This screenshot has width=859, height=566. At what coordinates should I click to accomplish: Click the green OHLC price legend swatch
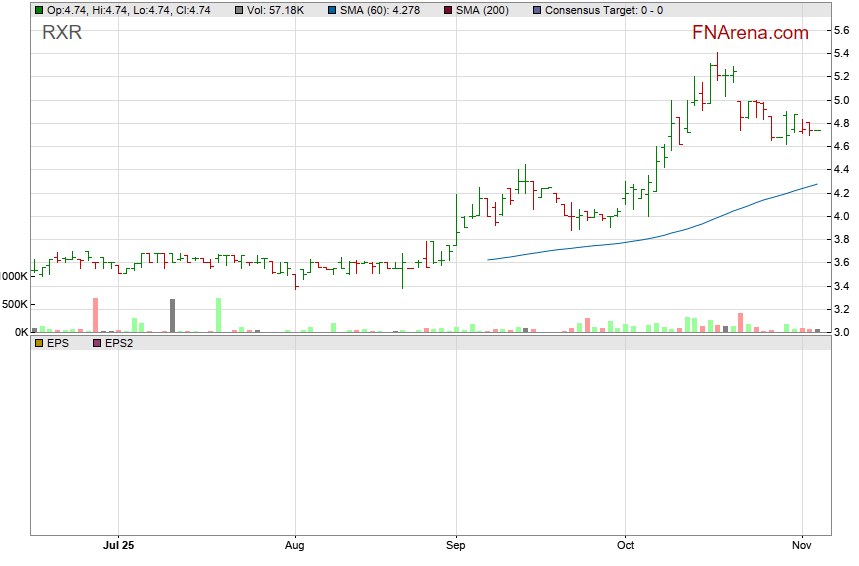pyautogui.click(x=38, y=10)
